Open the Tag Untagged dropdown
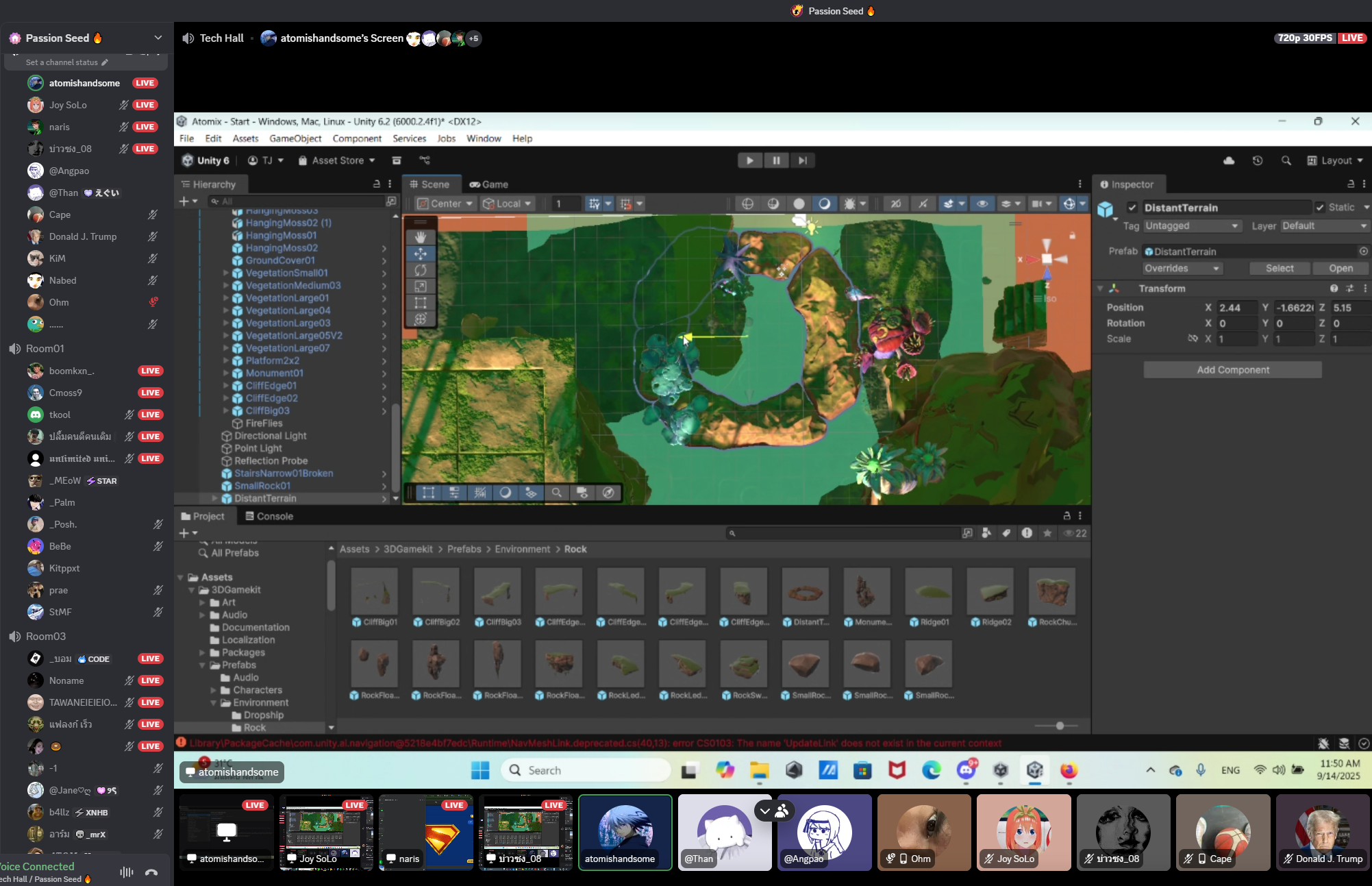 pyautogui.click(x=1192, y=226)
